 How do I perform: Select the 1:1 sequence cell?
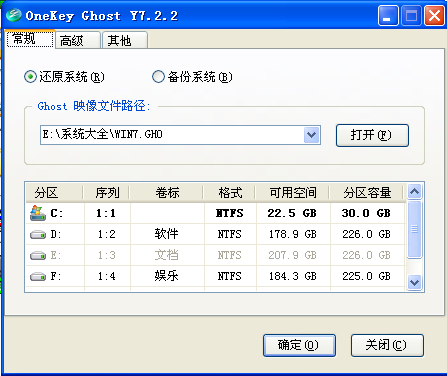coord(106,213)
